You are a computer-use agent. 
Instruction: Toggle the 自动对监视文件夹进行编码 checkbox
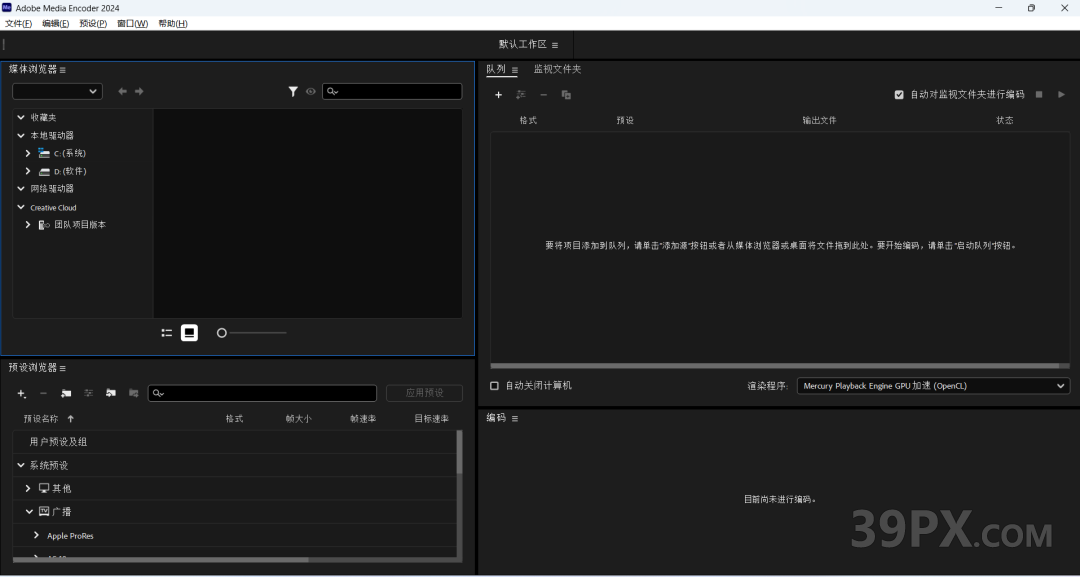[x=899, y=94]
